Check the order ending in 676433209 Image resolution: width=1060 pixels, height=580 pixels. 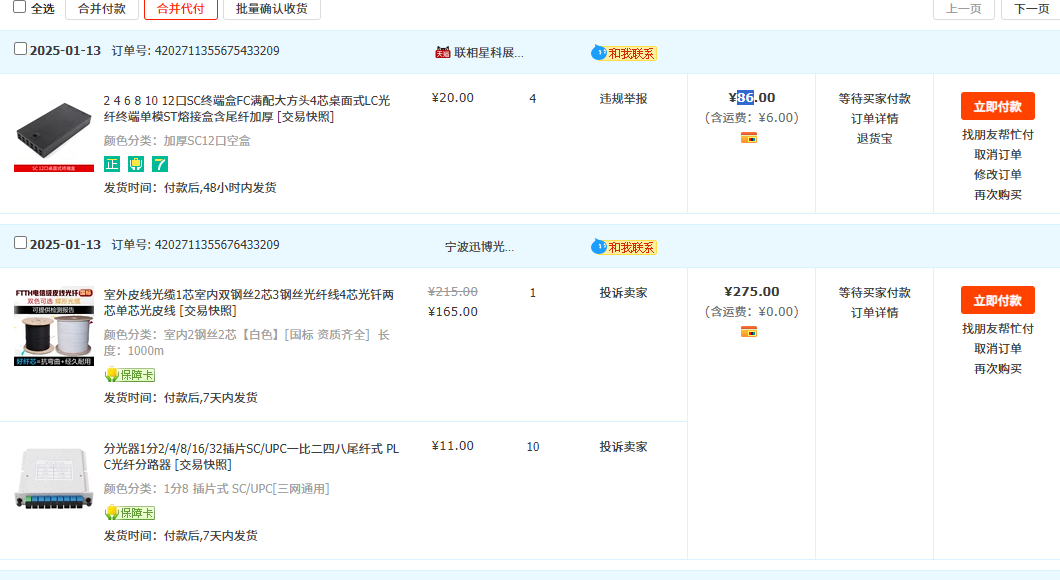21,243
